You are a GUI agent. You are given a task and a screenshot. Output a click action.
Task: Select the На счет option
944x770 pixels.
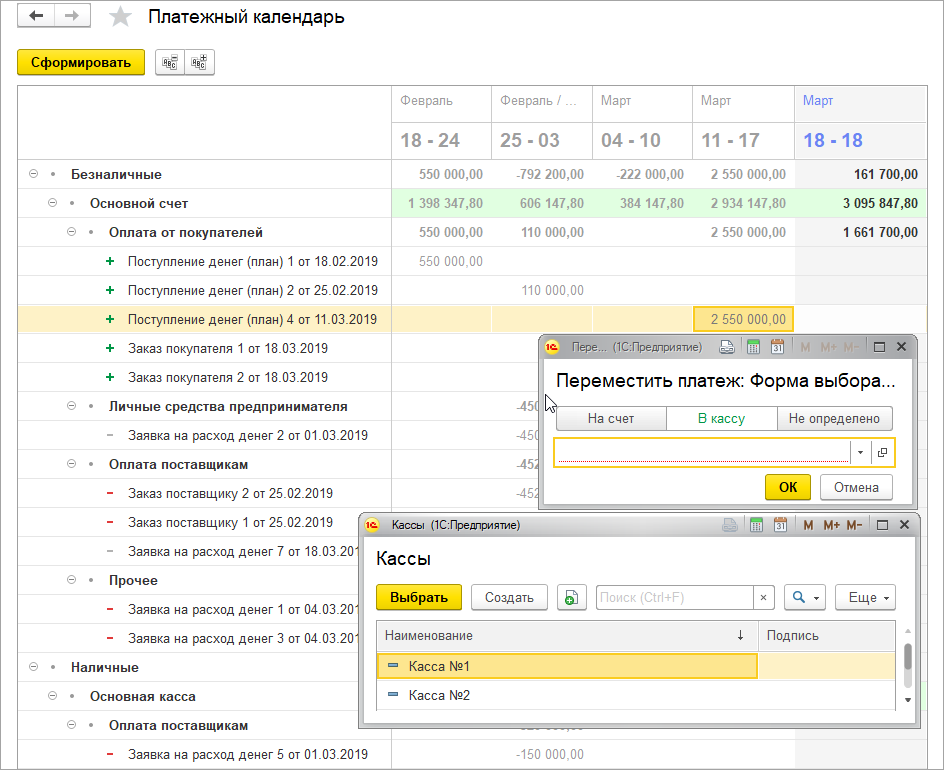[611, 418]
